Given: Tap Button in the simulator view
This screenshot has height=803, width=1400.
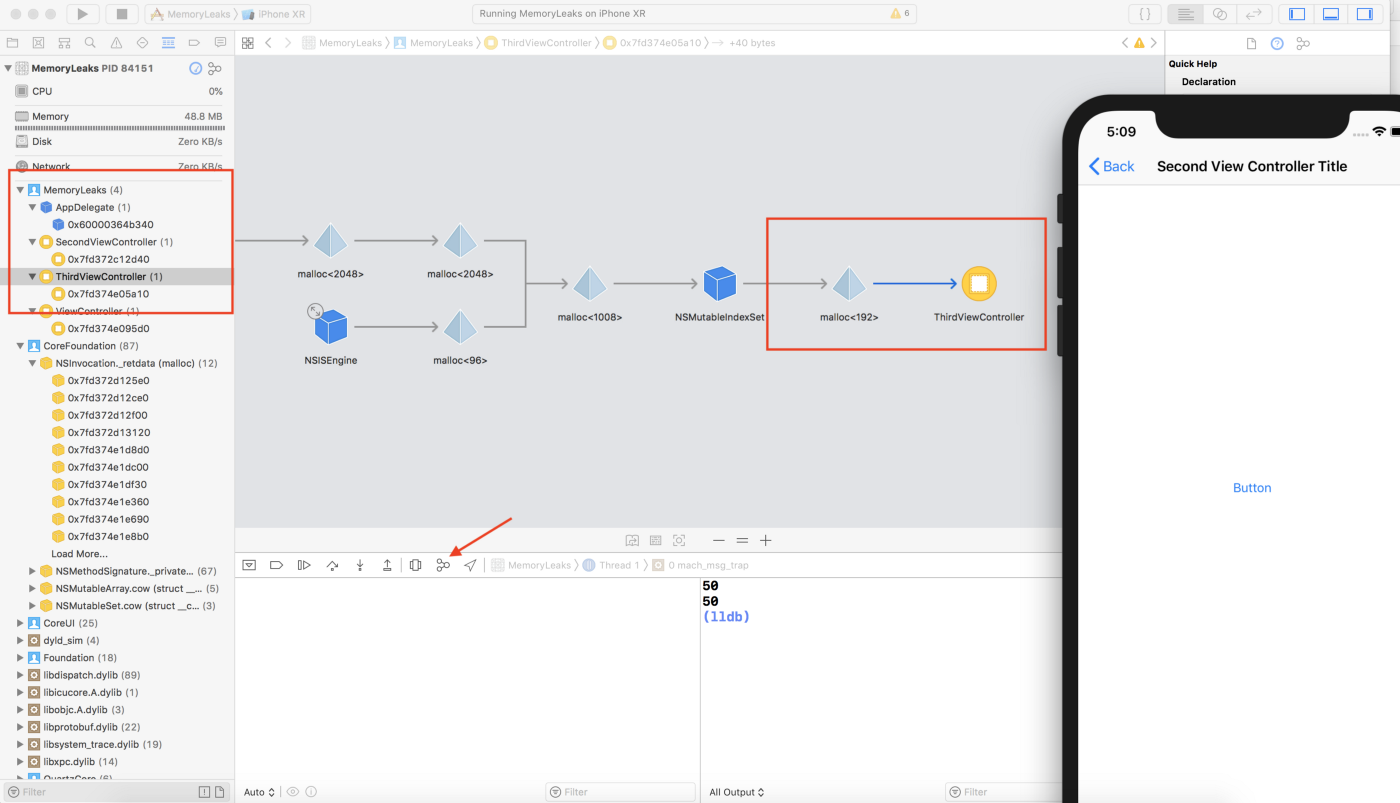Looking at the screenshot, I should pyautogui.click(x=1252, y=488).
